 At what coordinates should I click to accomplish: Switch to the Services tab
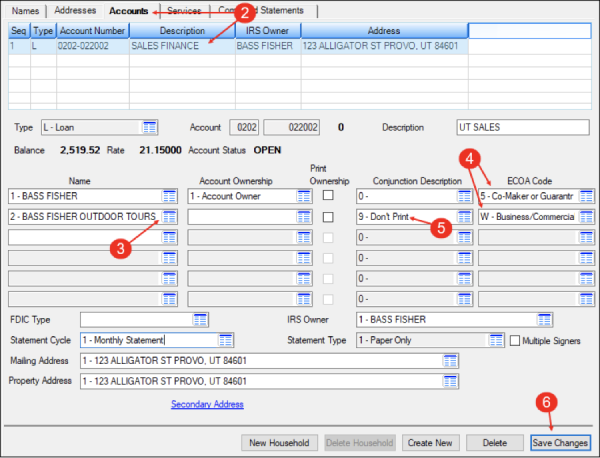184,11
